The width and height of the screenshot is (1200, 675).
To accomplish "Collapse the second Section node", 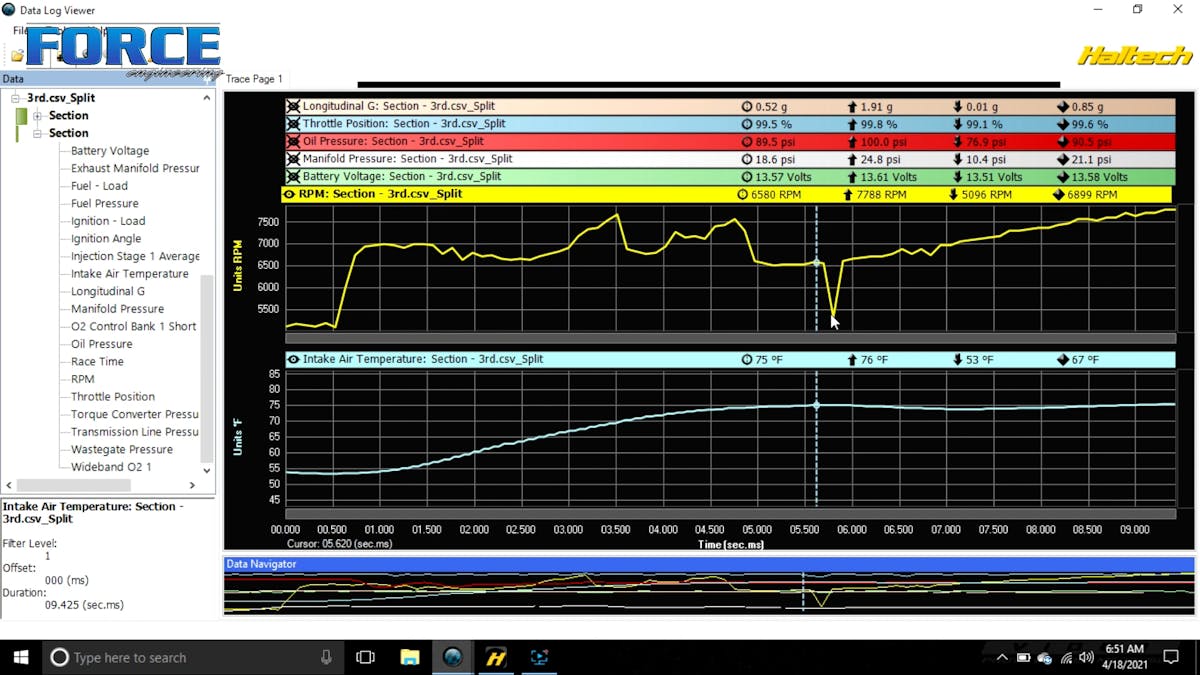I will tap(38, 133).
